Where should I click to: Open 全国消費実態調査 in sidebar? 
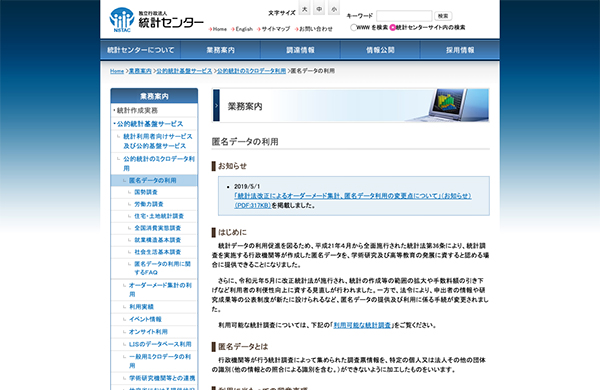click(x=157, y=228)
